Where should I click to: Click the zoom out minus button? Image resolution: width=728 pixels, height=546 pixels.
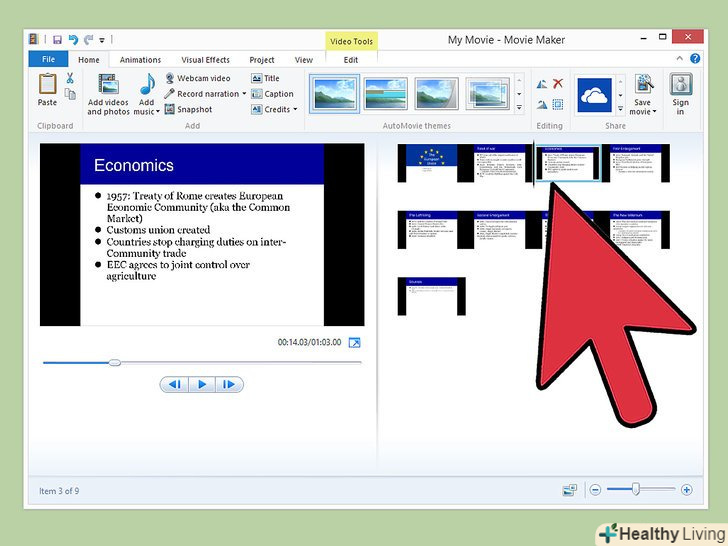[595, 490]
